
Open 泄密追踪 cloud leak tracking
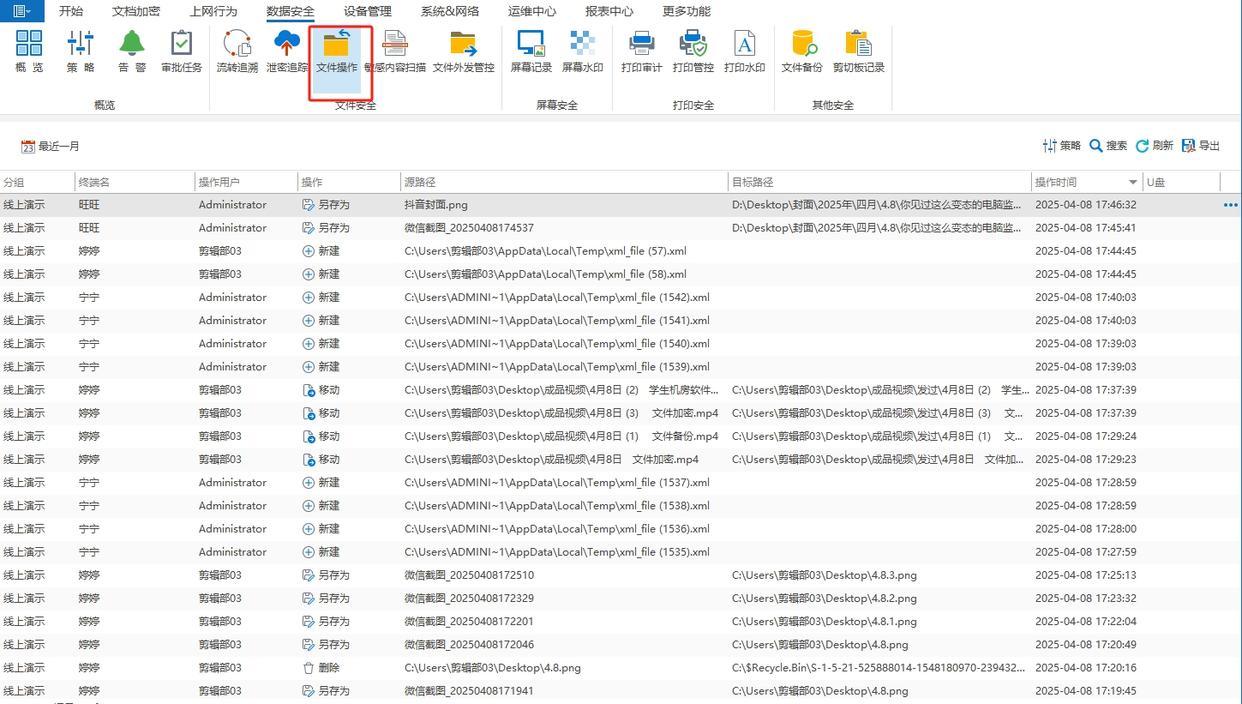(287, 50)
